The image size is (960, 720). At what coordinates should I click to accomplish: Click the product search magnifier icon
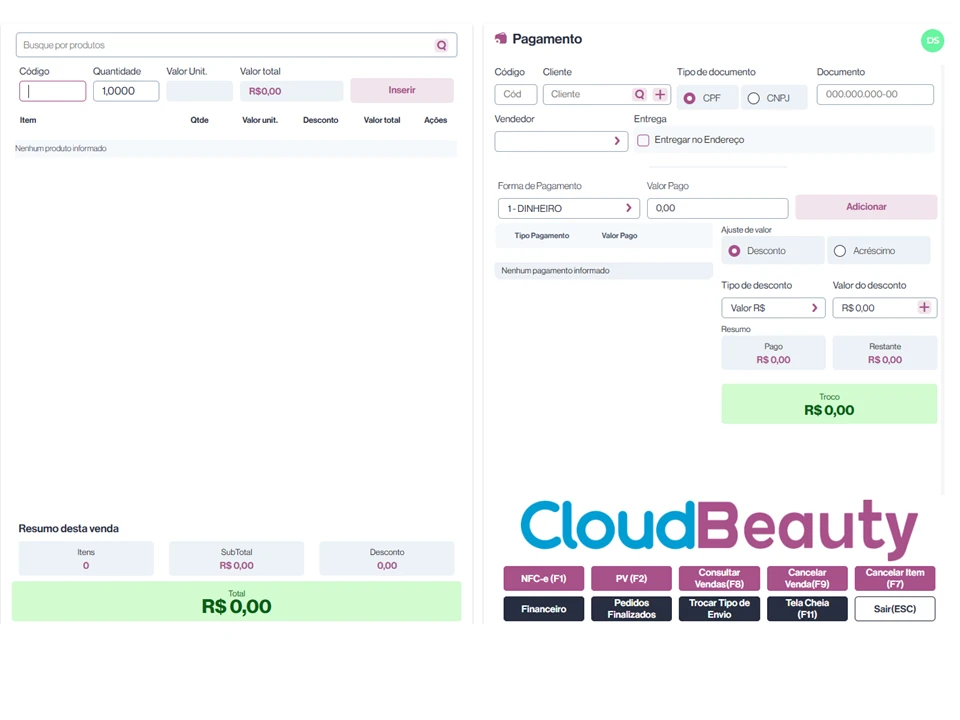[441, 45]
